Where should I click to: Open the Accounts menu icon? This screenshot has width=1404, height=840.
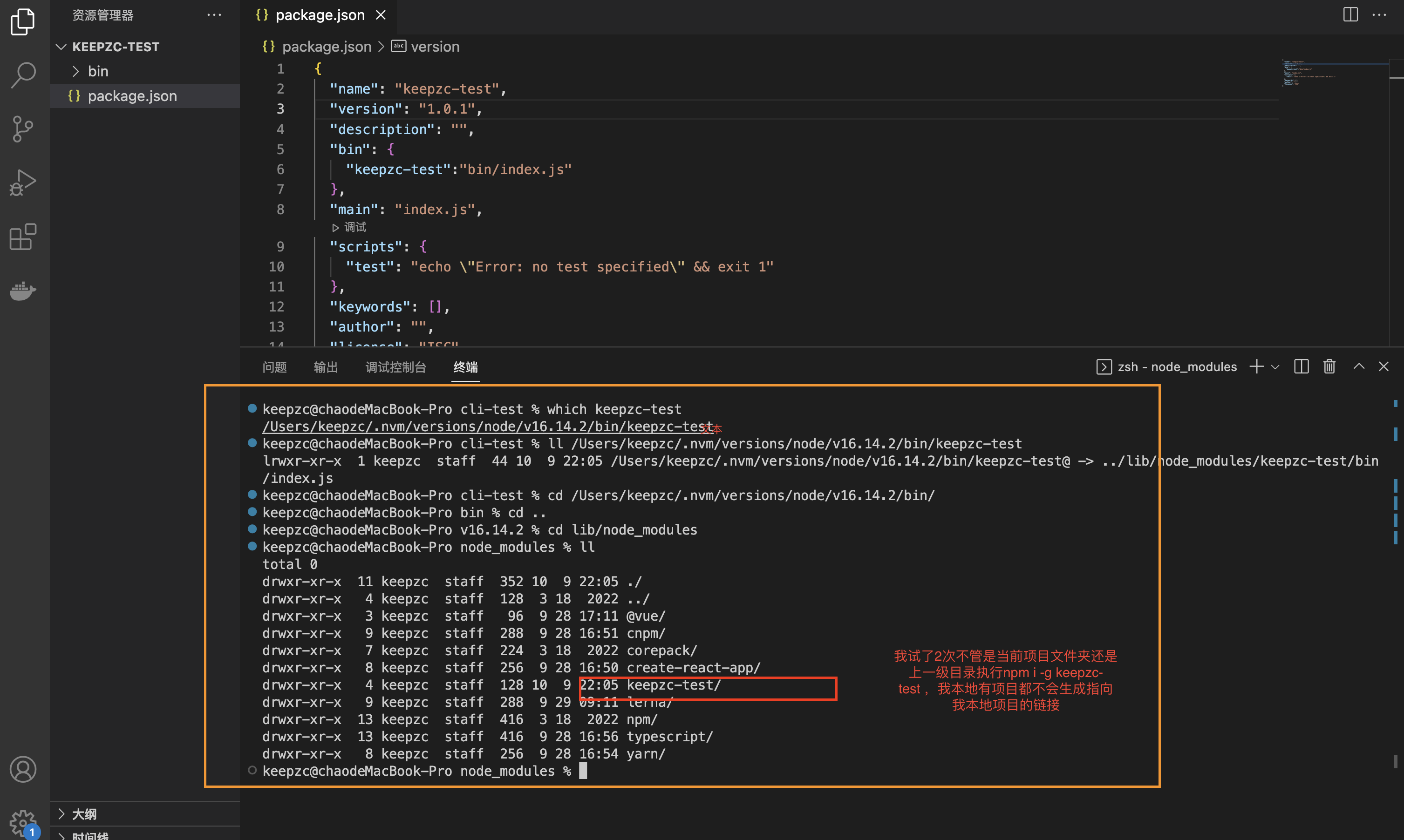click(x=23, y=769)
